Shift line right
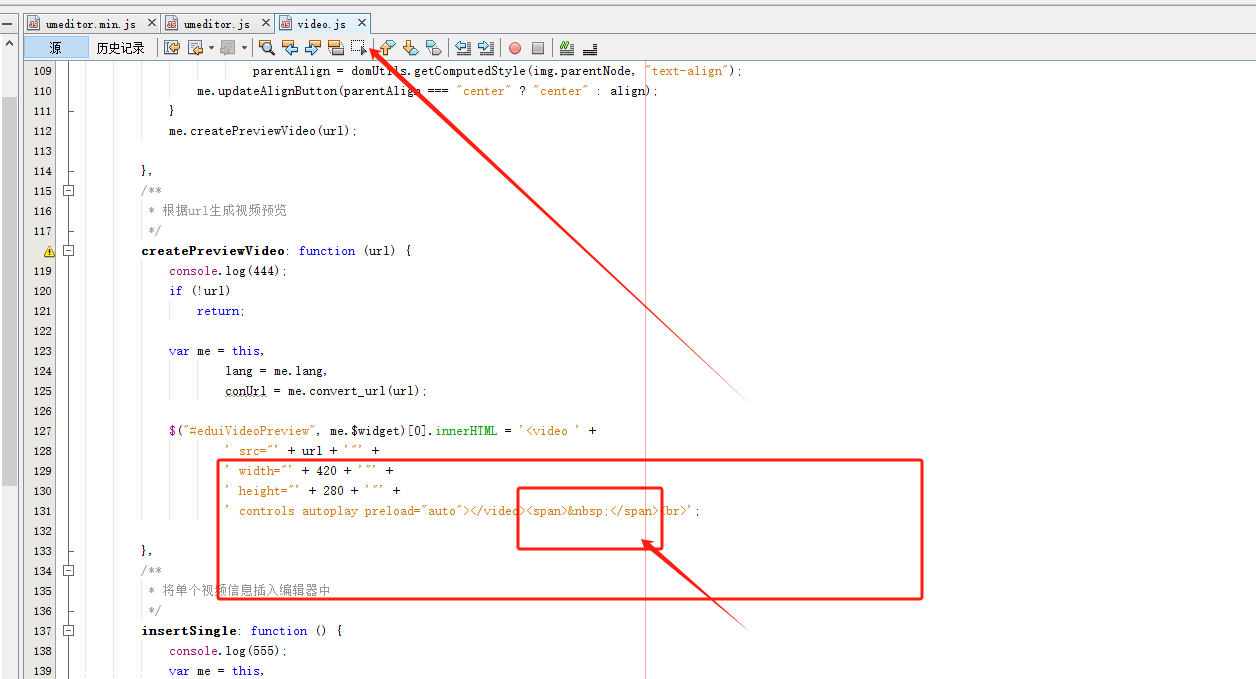This screenshot has height=679, width=1256. 486,48
